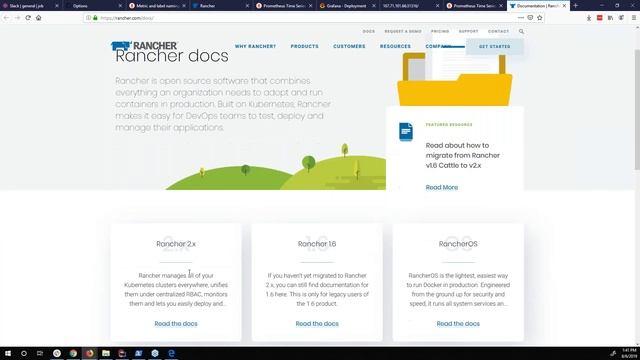640x360 pixels.
Task: Launch Chrome from the taskbar
Action: pyautogui.click(x=73, y=353)
